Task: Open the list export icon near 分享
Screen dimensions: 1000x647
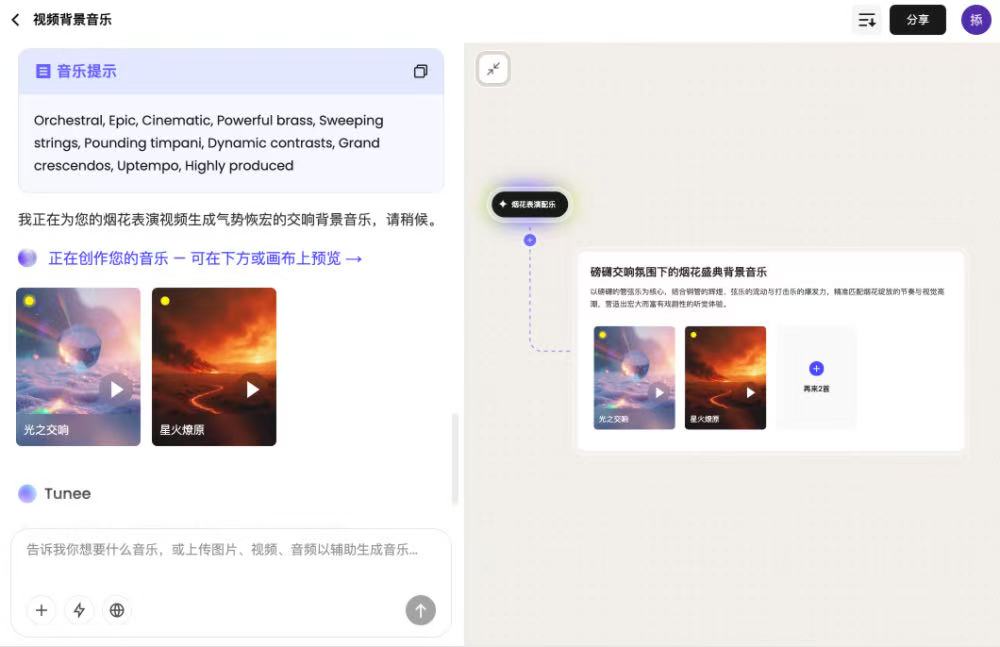Action: pos(867,20)
